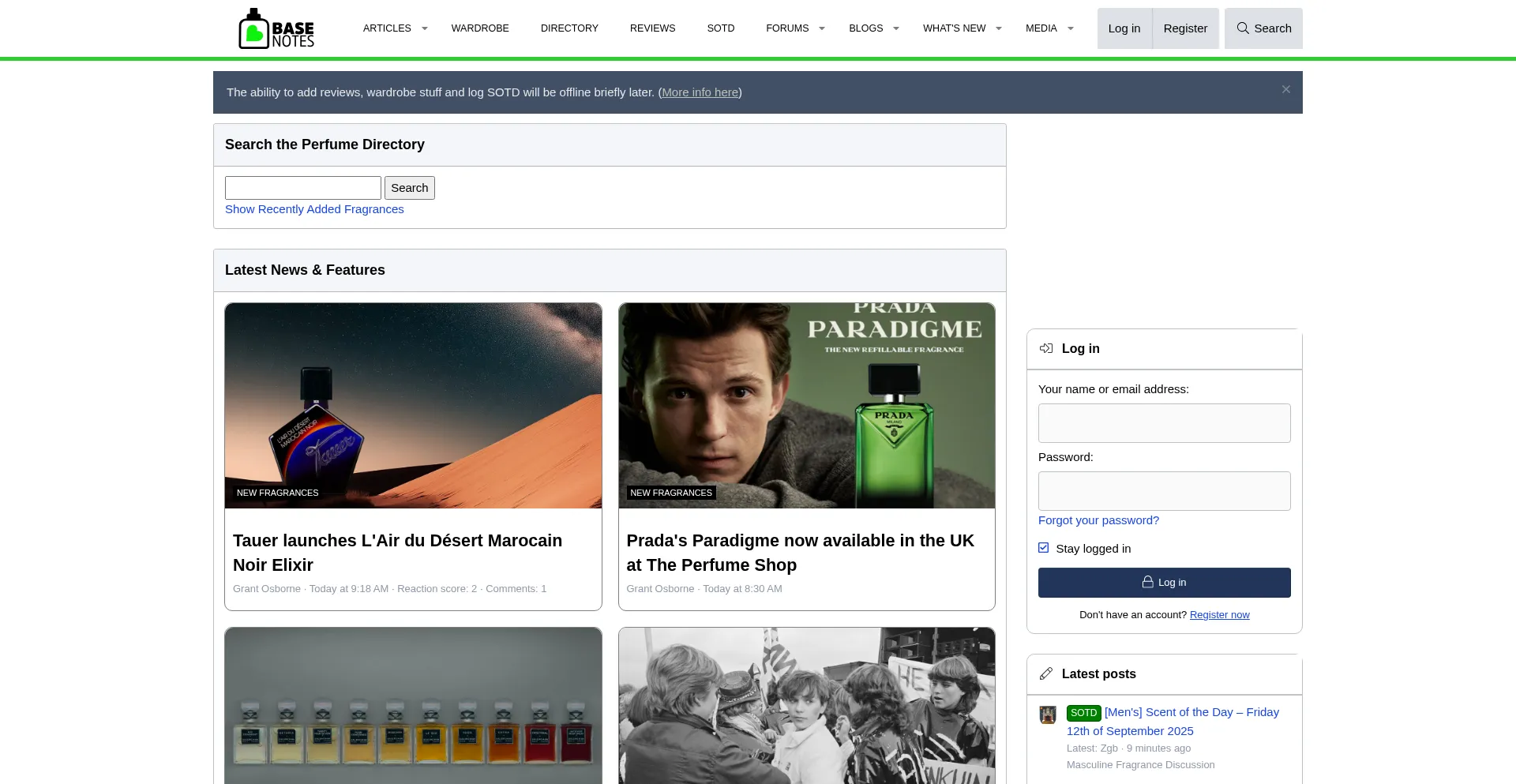The image size is (1516, 784).
Task: Click 'Latest: Zgb' in latest posts
Action: click(1092, 748)
